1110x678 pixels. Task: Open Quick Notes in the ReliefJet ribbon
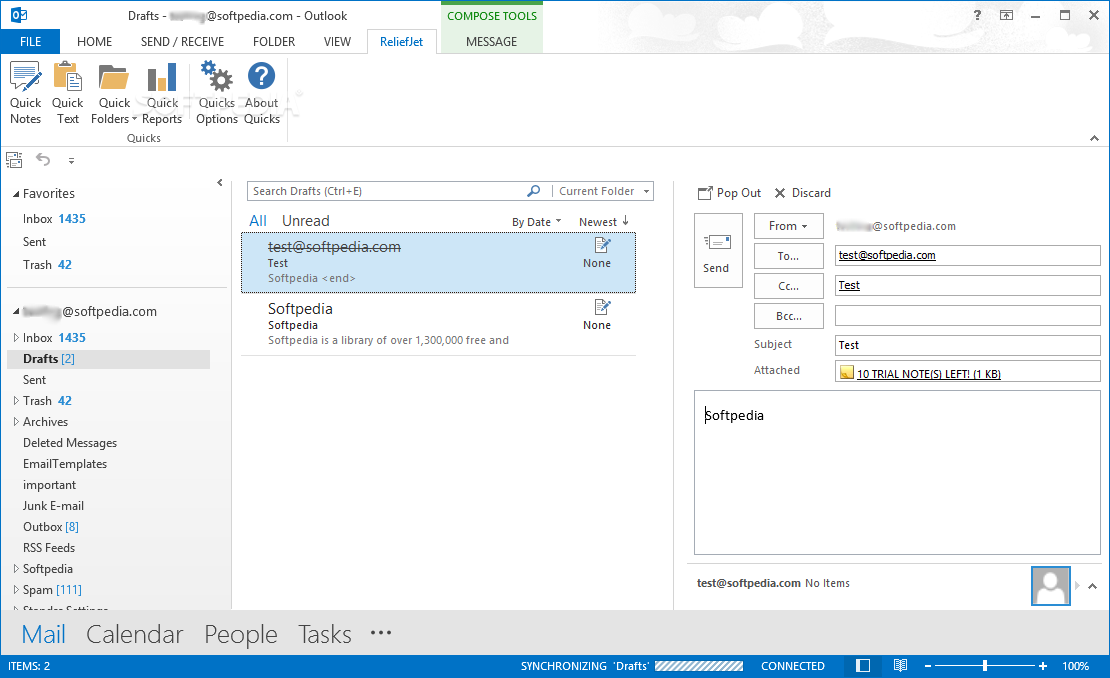(25, 93)
